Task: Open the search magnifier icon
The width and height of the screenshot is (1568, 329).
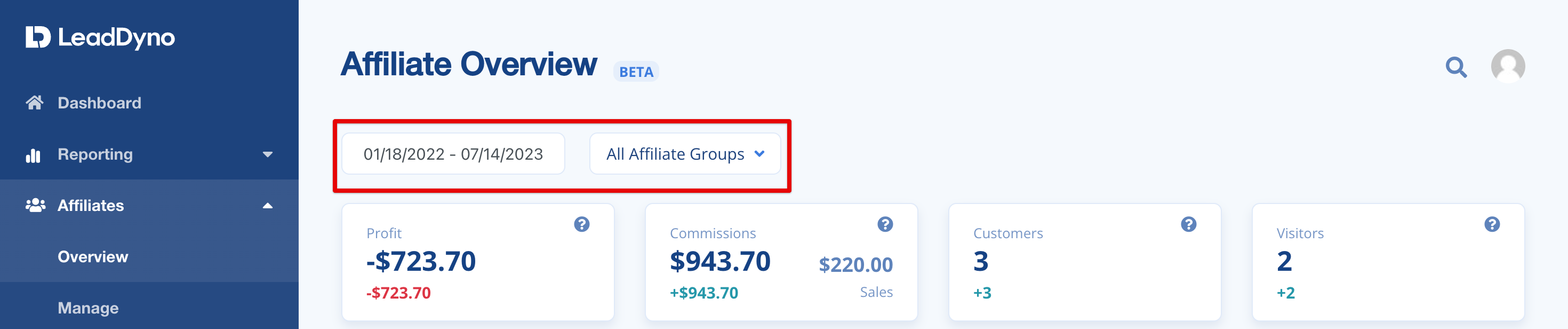Action: point(1456,67)
